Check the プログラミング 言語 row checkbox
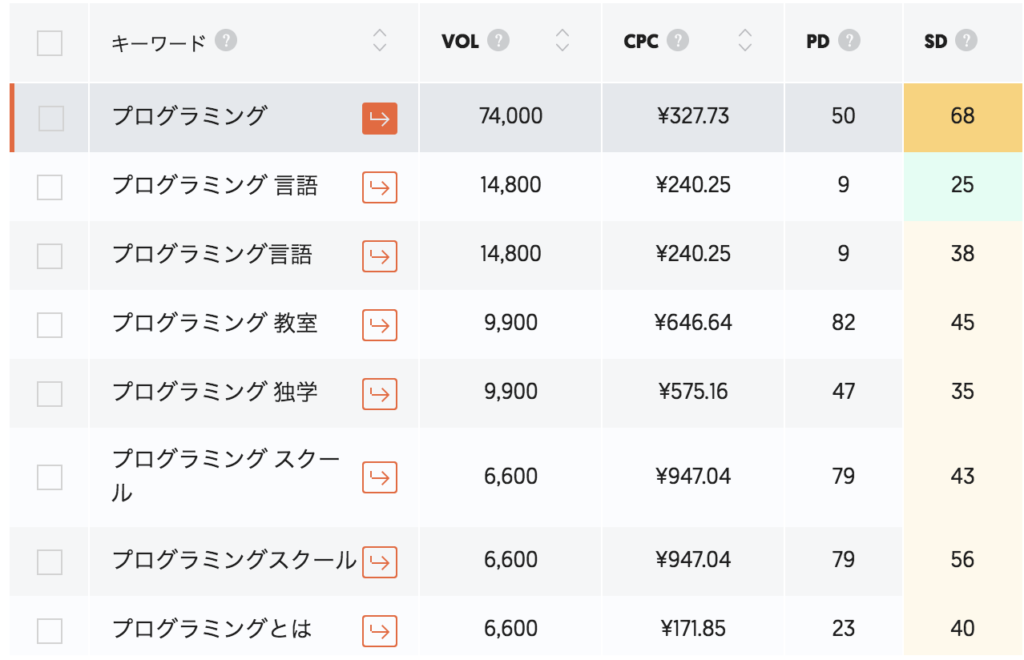The height and width of the screenshot is (660, 1024). coord(49,187)
